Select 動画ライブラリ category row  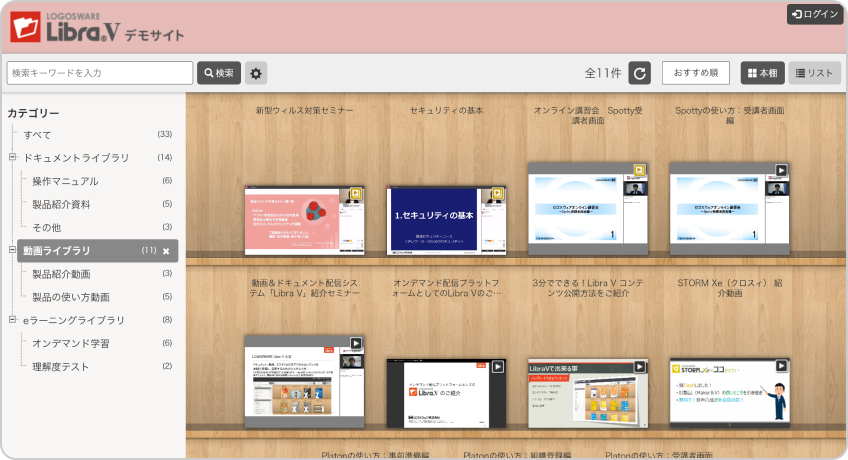coord(97,251)
